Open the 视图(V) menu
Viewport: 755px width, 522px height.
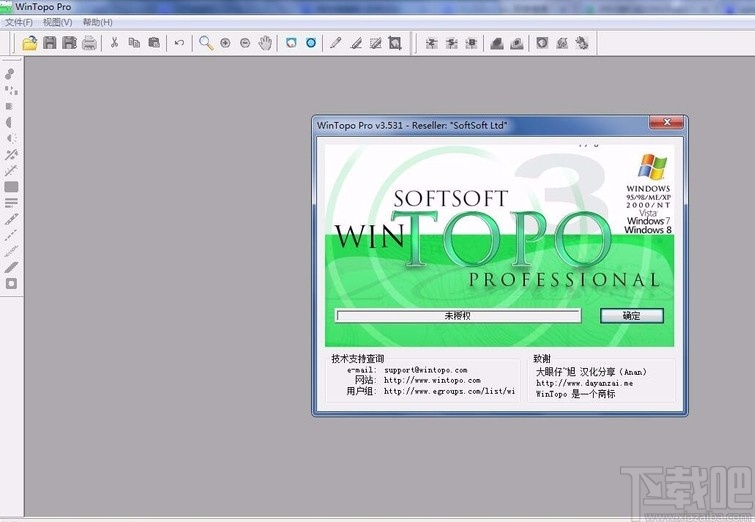[x=58, y=22]
